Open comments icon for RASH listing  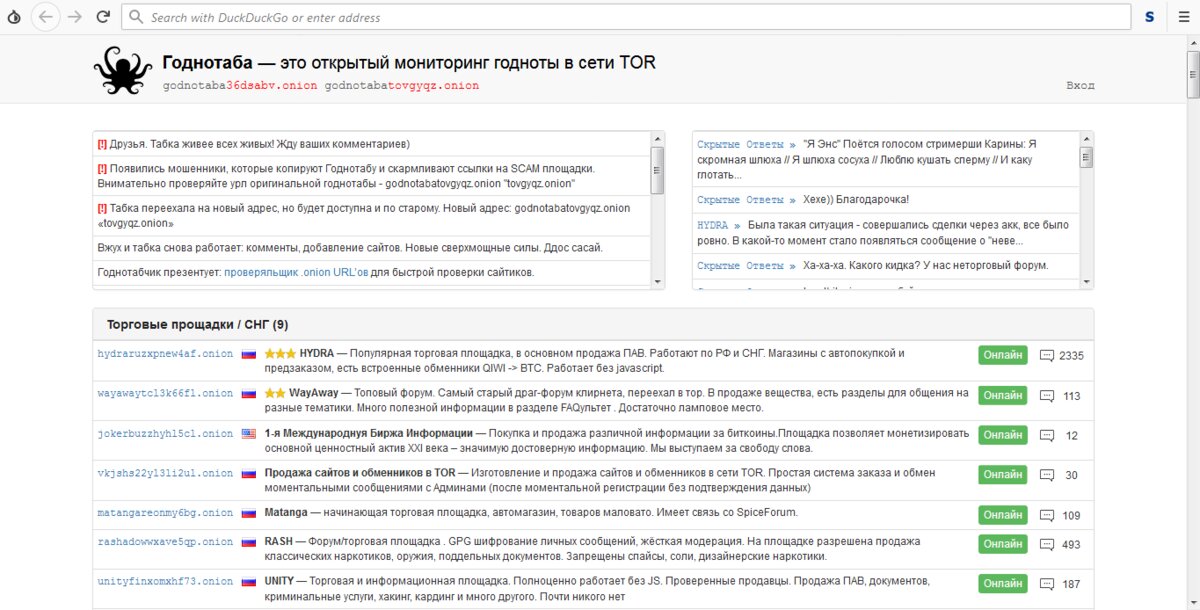click(1047, 544)
